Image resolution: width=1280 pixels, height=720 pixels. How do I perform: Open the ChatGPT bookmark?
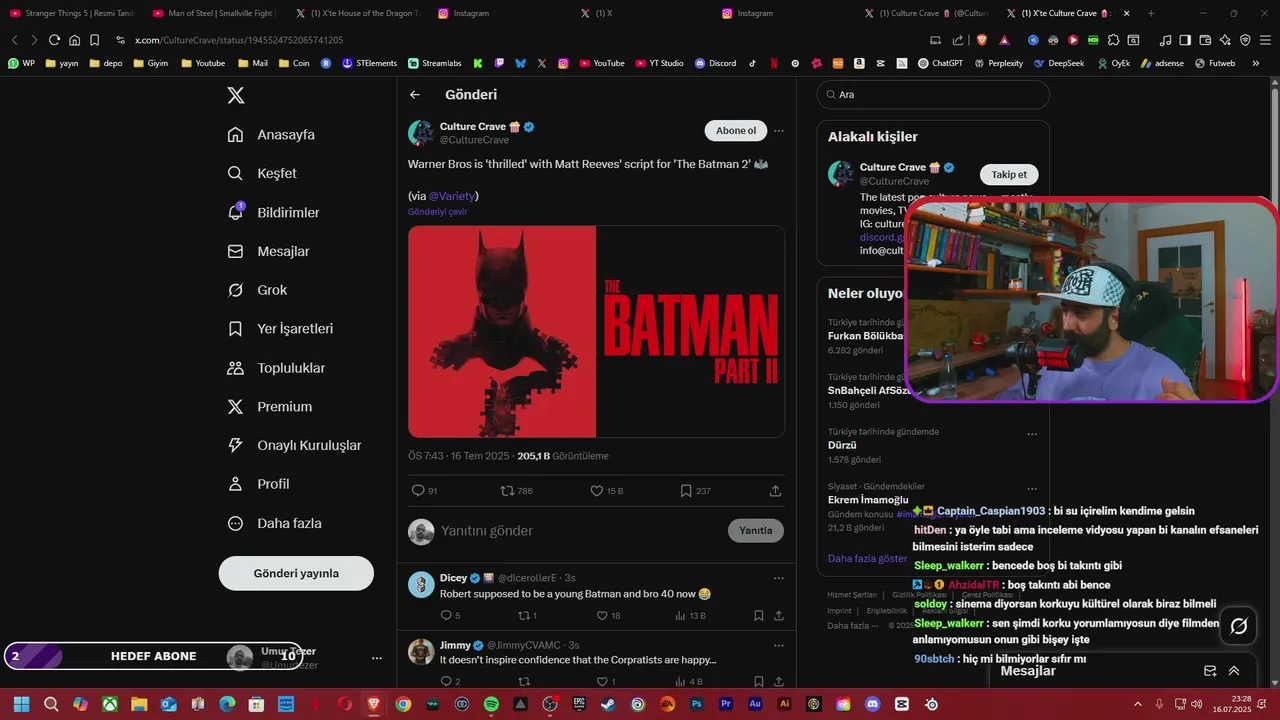[940, 63]
